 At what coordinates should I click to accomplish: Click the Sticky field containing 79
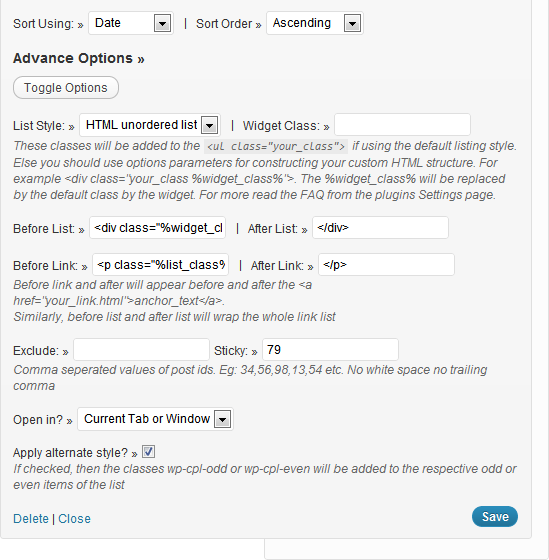click(330, 350)
